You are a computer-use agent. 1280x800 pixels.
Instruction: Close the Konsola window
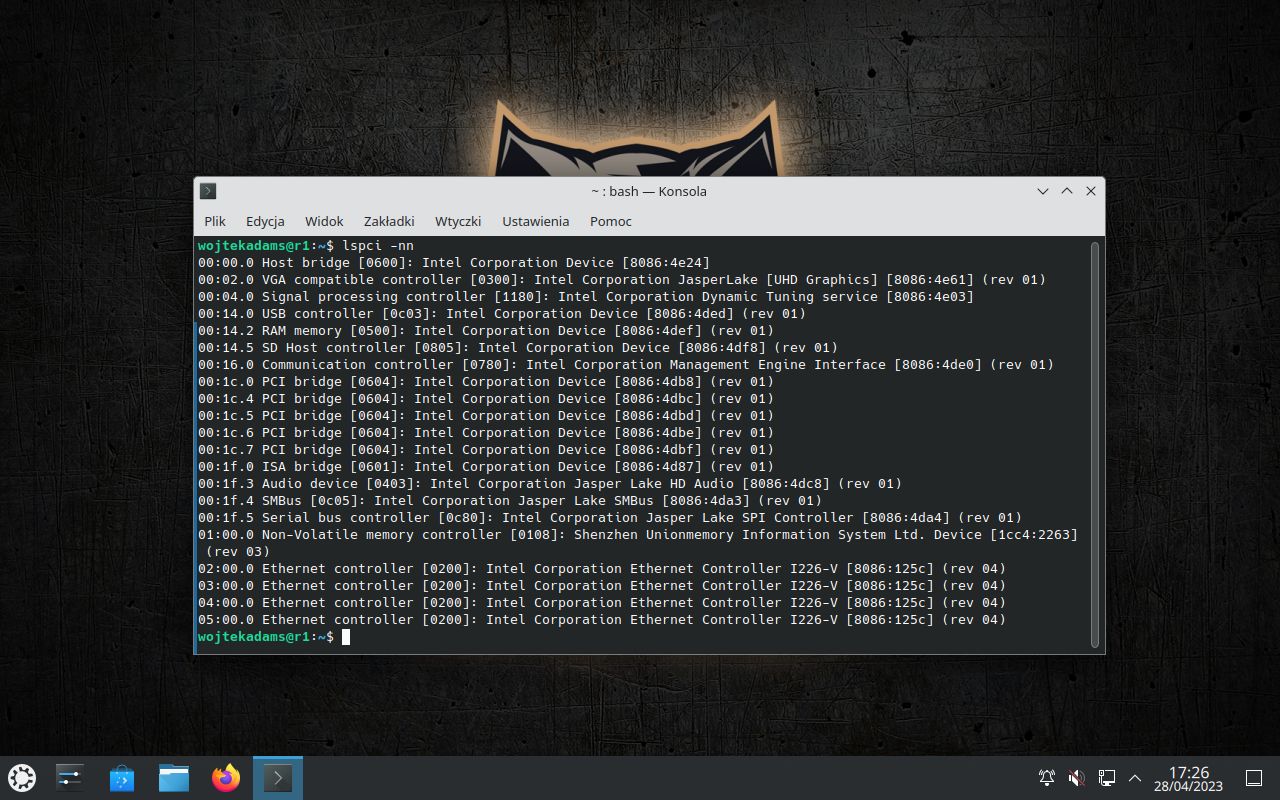pyautogui.click(x=1091, y=191)
